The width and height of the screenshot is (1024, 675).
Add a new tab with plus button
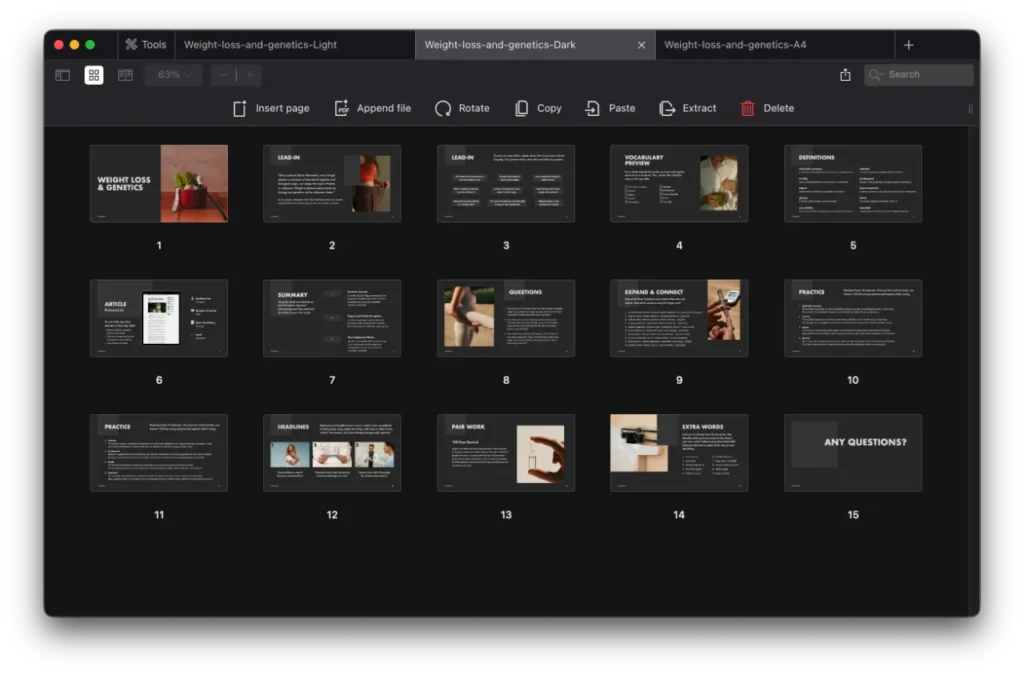908,45
